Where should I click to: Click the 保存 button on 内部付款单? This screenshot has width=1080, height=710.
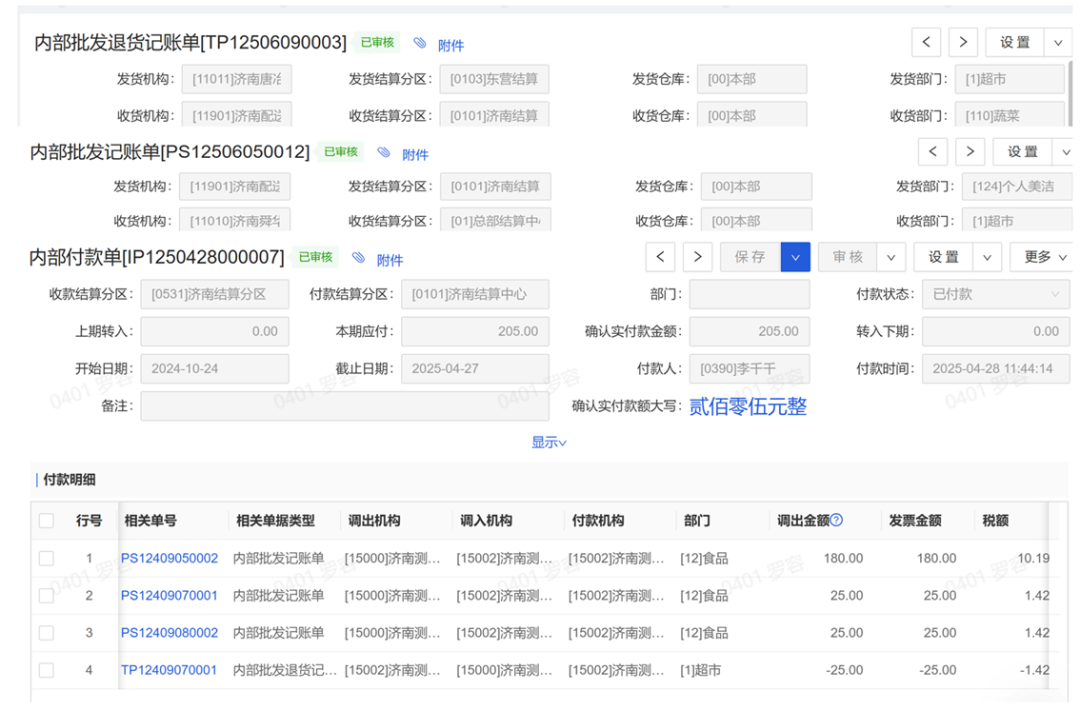coord(749,257)
